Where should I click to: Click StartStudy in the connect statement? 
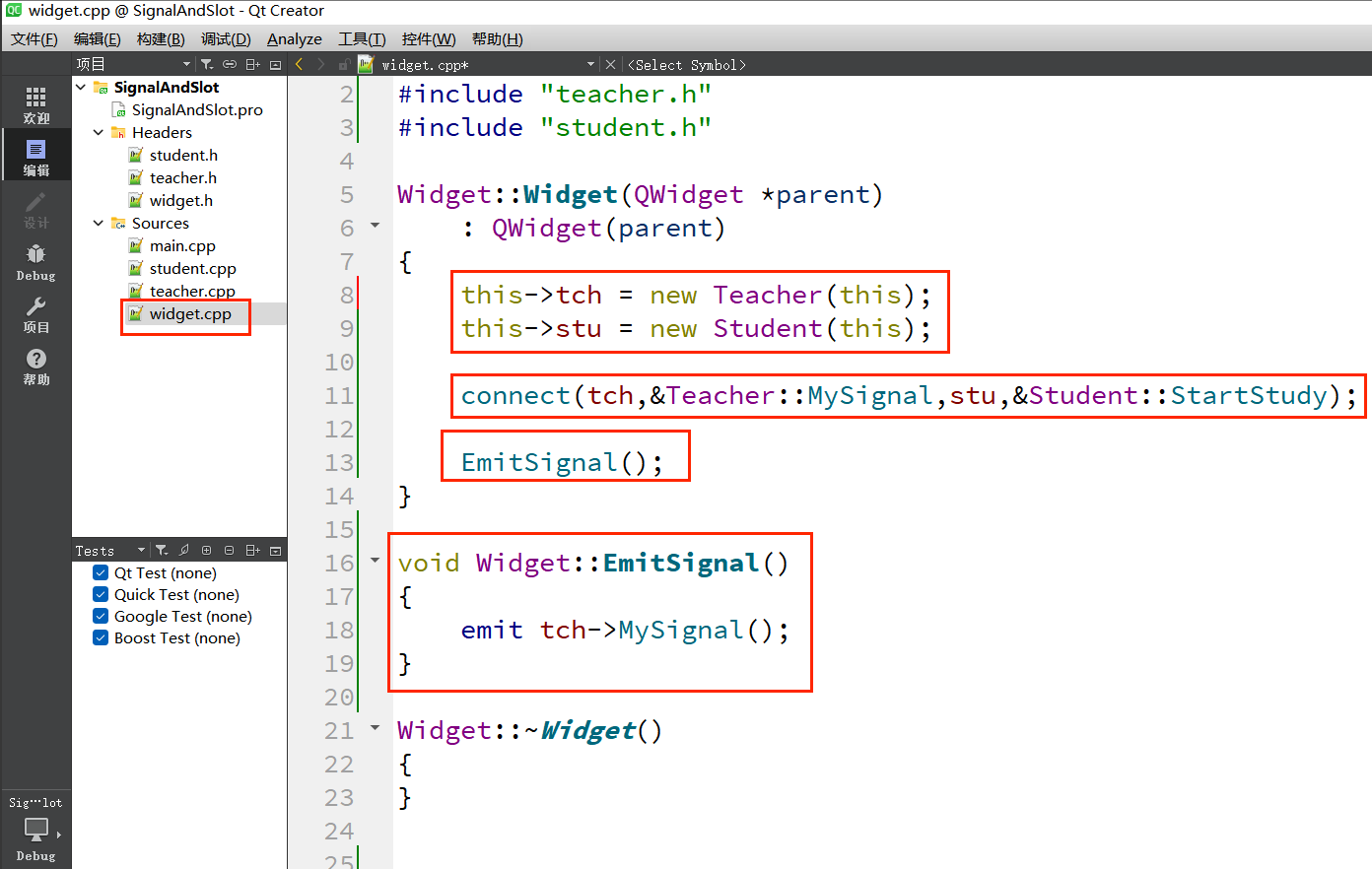tap(1249, 395)
